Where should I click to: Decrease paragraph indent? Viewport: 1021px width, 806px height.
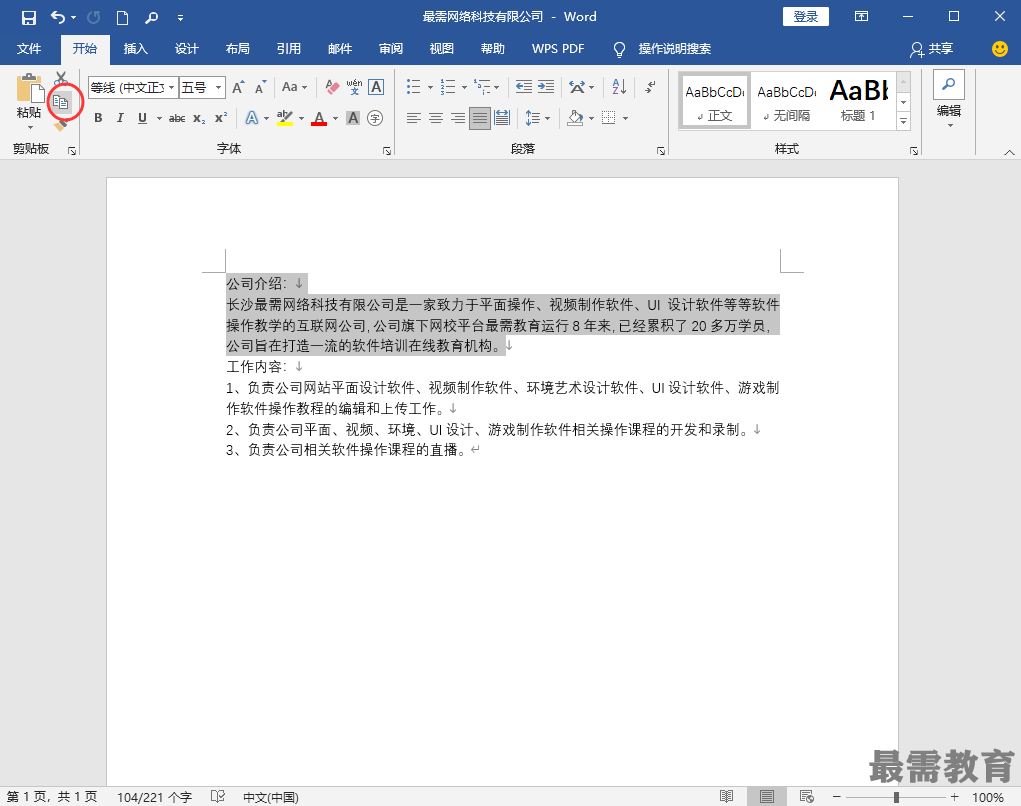pyautogui.click(x=524, y=87)
